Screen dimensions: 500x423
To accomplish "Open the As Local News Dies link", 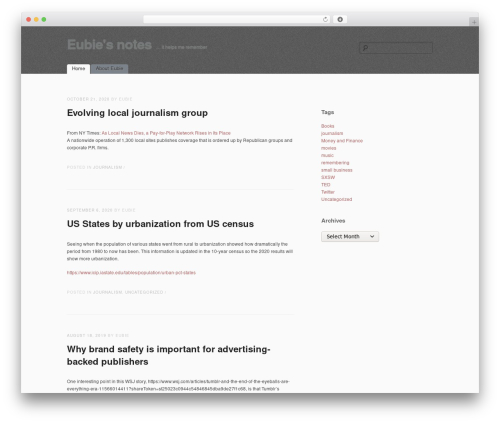I will click(166, 133).
